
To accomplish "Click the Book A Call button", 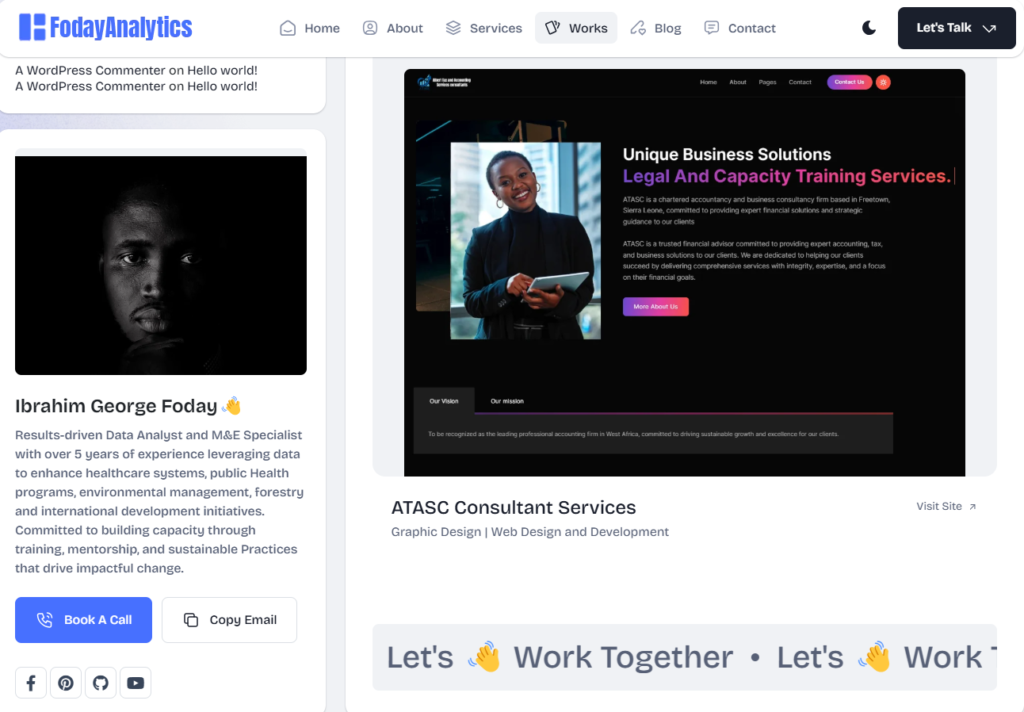I will [84, 620].
